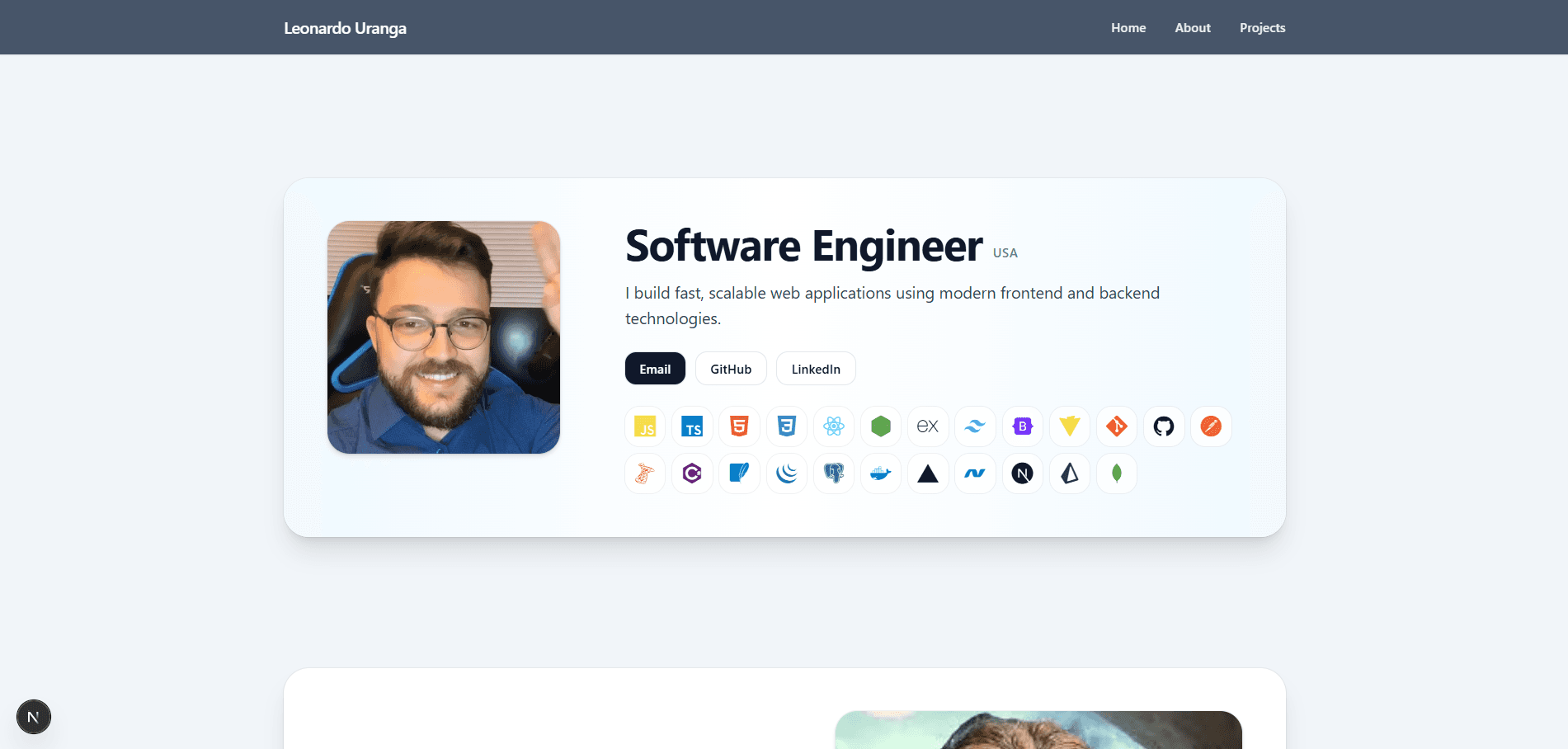The width and height of the screenshot is (1568, 749).
Task: Select the CSS3 icon
Action: [786, 426]
